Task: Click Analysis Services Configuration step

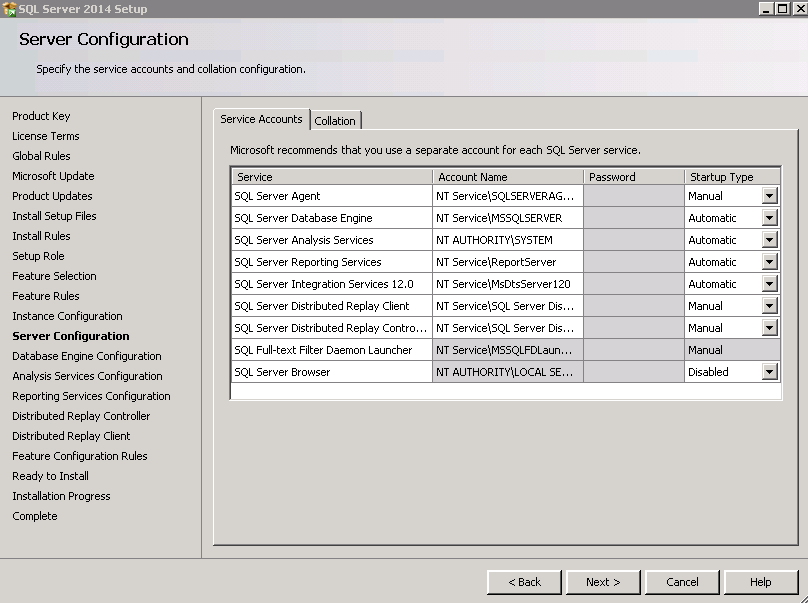Action: click(x=87, y=376)
